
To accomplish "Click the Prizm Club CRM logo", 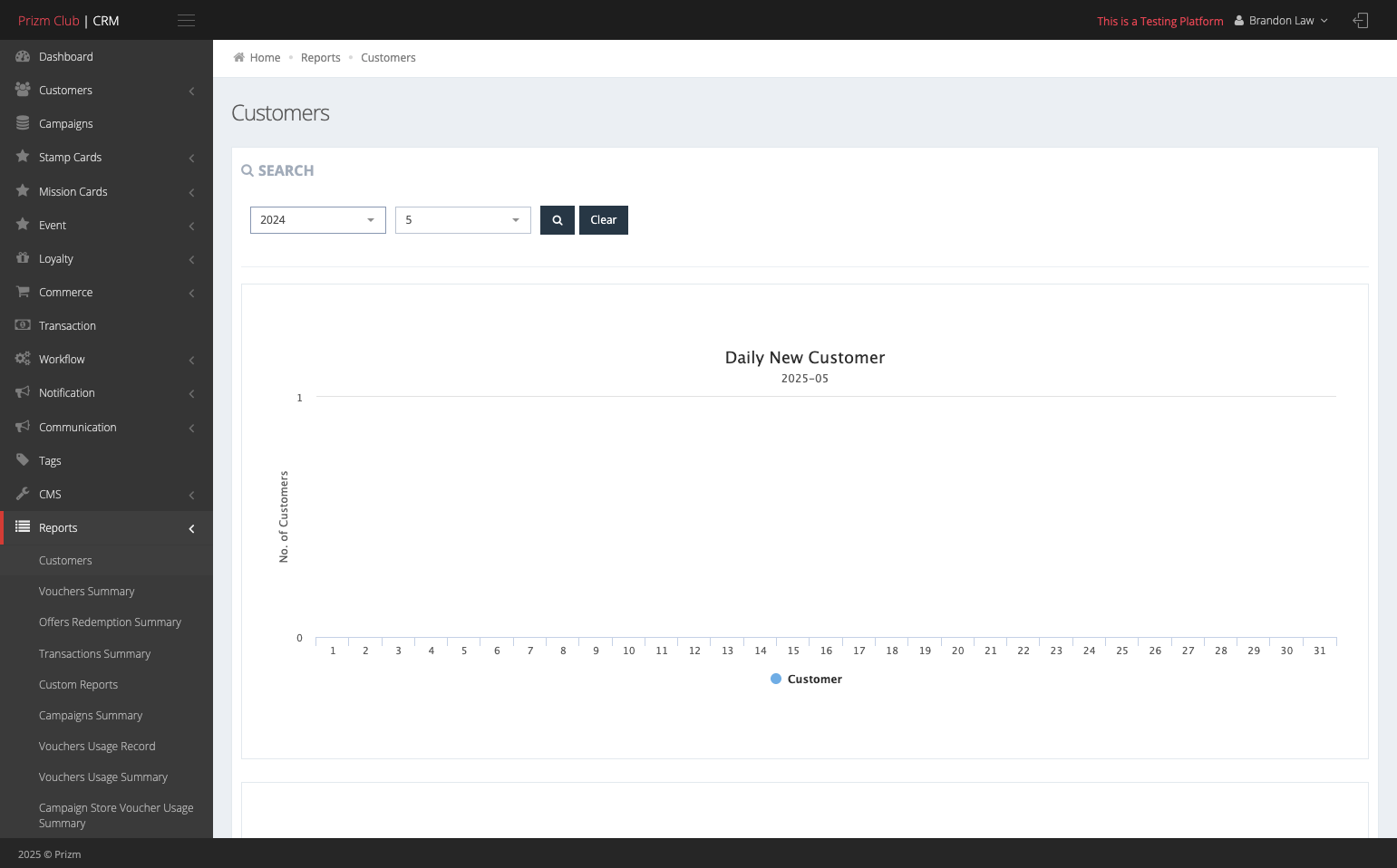I will [69, 21].
